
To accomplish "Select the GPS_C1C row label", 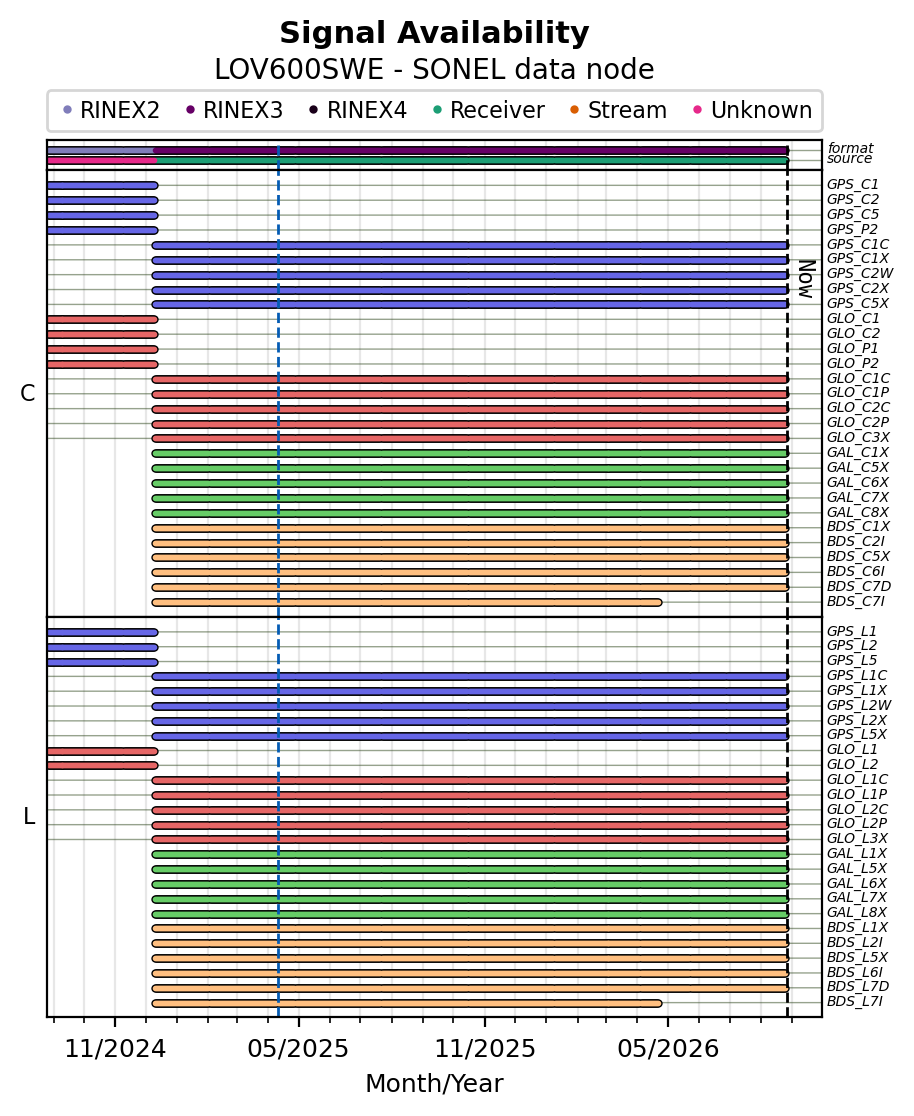I will click(x=858, y=244).
